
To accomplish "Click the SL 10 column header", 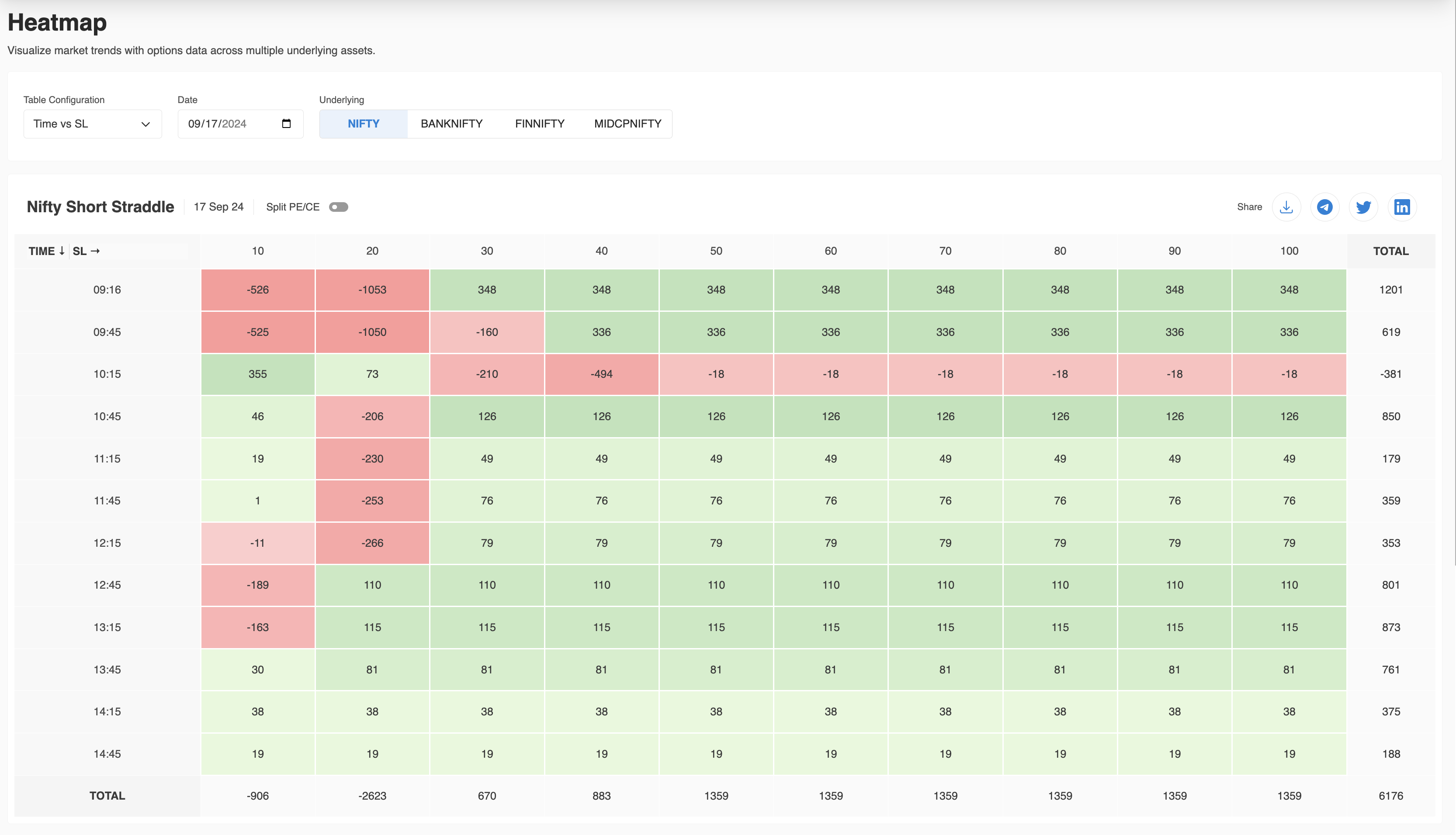I will [257, 251].
